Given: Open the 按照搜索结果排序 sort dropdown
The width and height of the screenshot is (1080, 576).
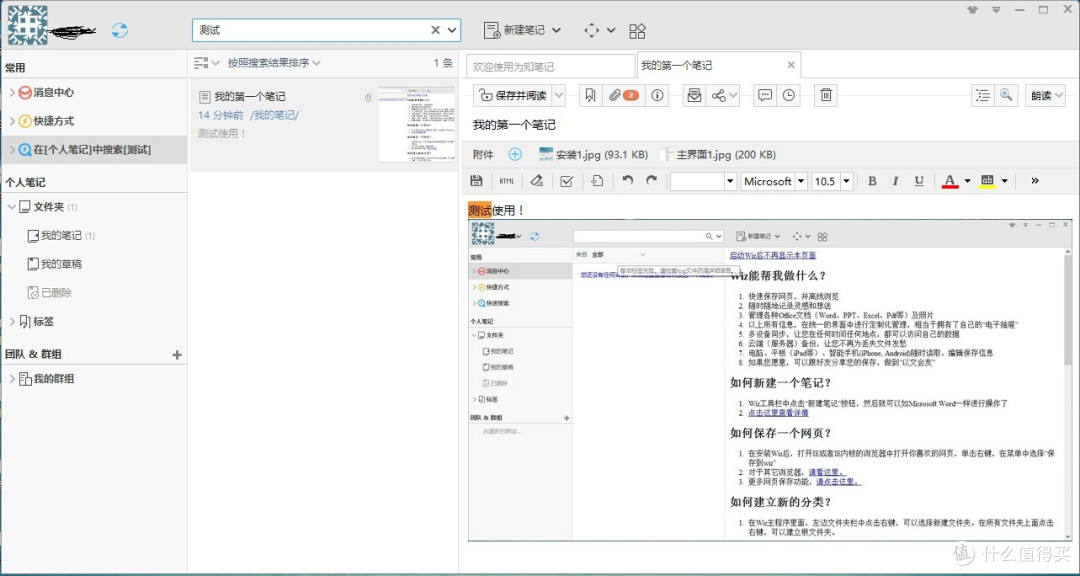Looking at the screenshot, I should (x=274, y=63).
